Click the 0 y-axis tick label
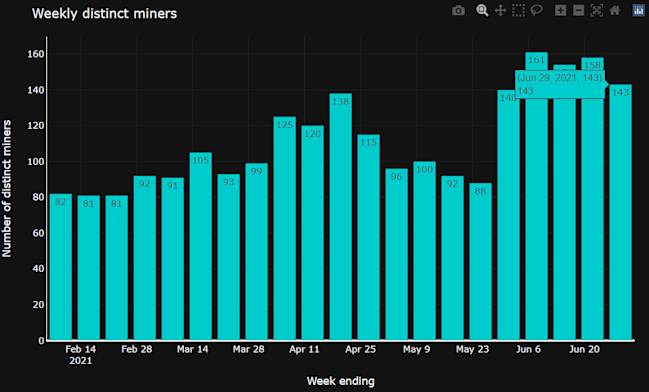The height and width of the screenshot is (392, 649). pos(41,340)
